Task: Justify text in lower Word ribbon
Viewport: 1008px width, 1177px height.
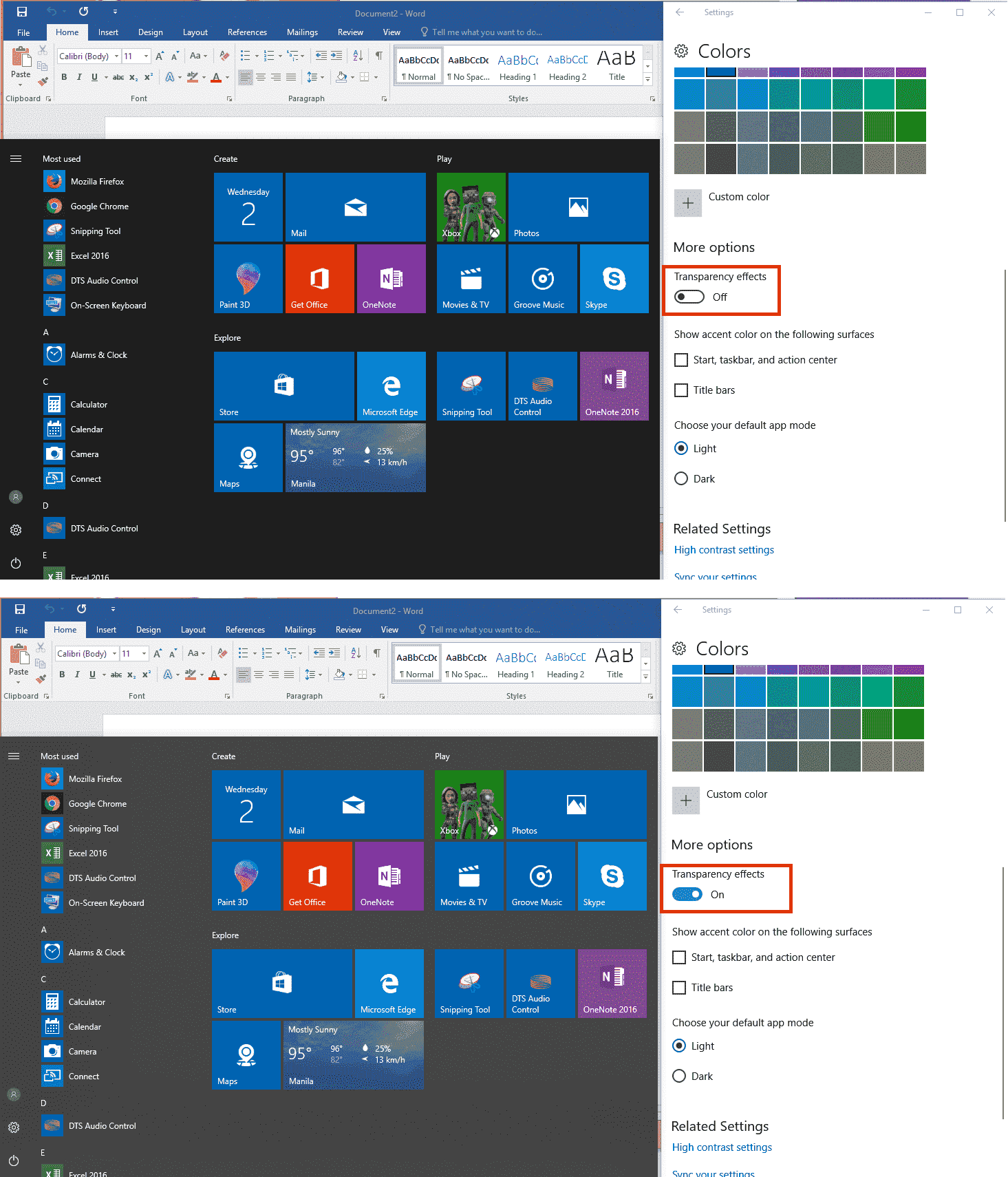Action: pos(289,675)
